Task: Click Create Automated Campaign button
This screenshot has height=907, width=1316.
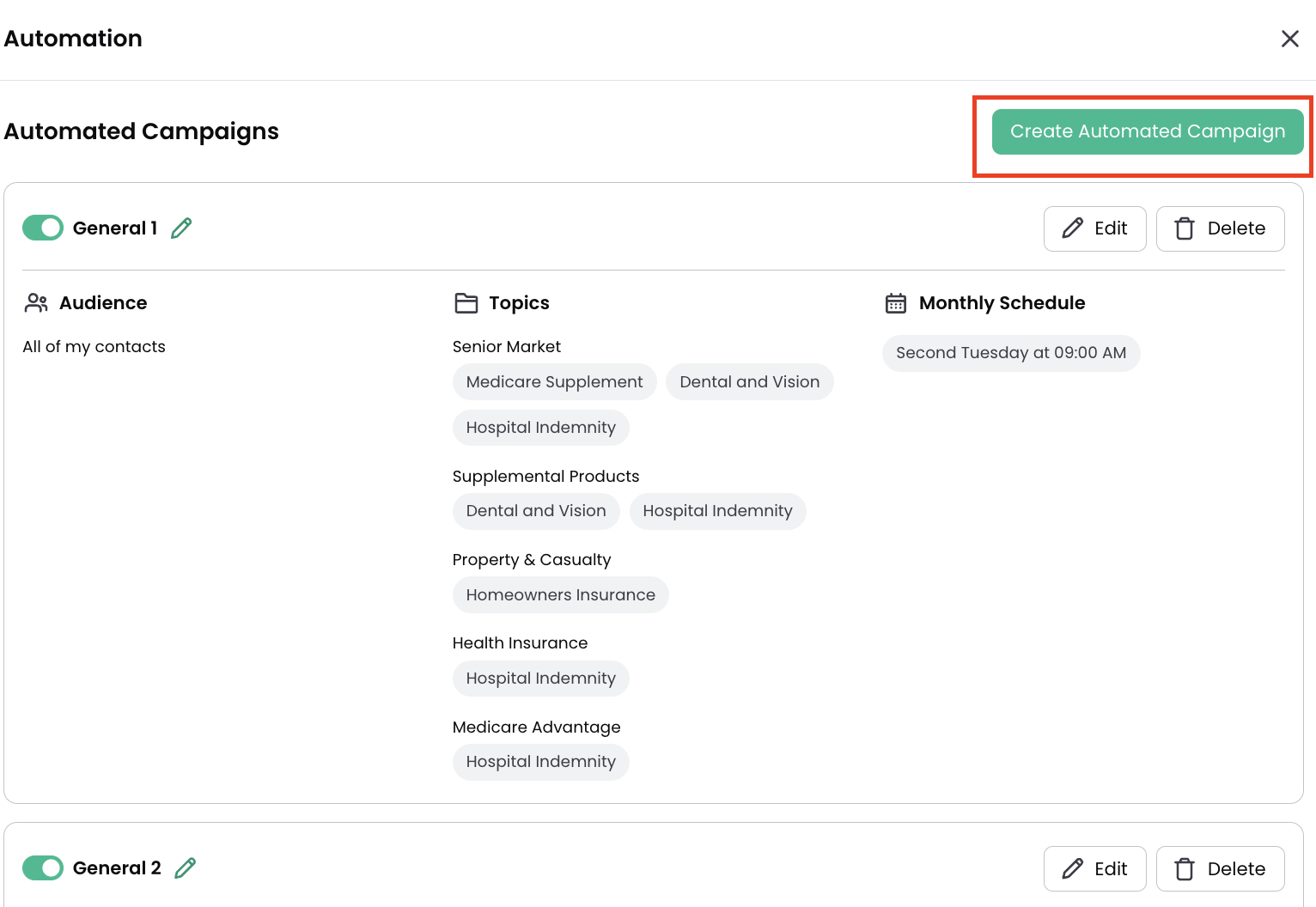Action: pos(1147,131)
